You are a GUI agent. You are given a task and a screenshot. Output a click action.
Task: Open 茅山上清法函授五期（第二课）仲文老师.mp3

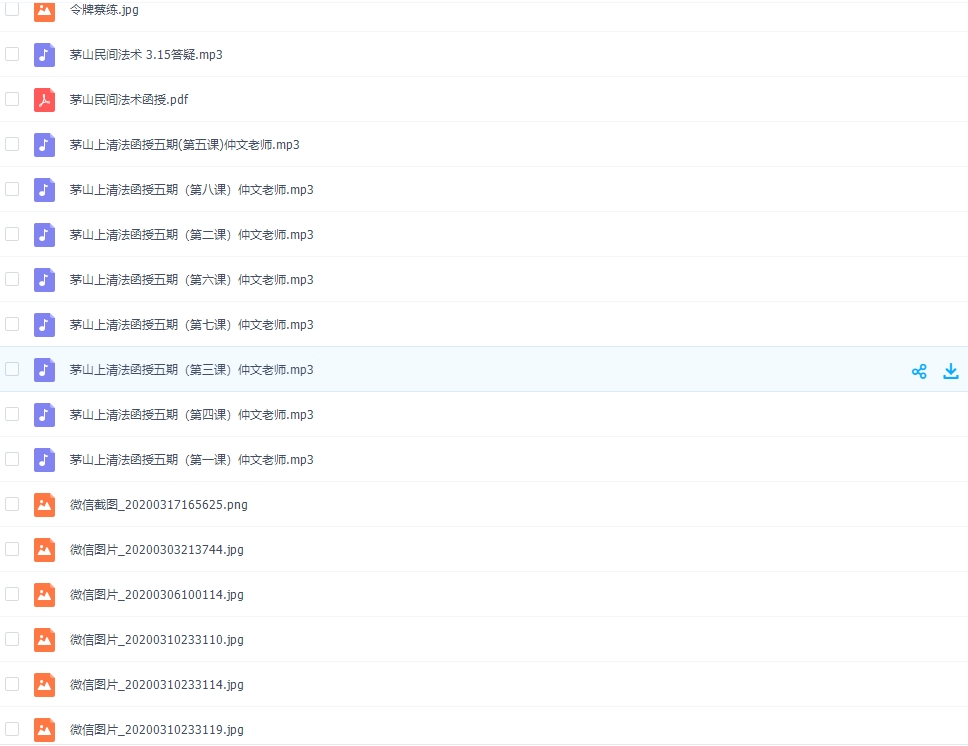click(x=191, y=235)
